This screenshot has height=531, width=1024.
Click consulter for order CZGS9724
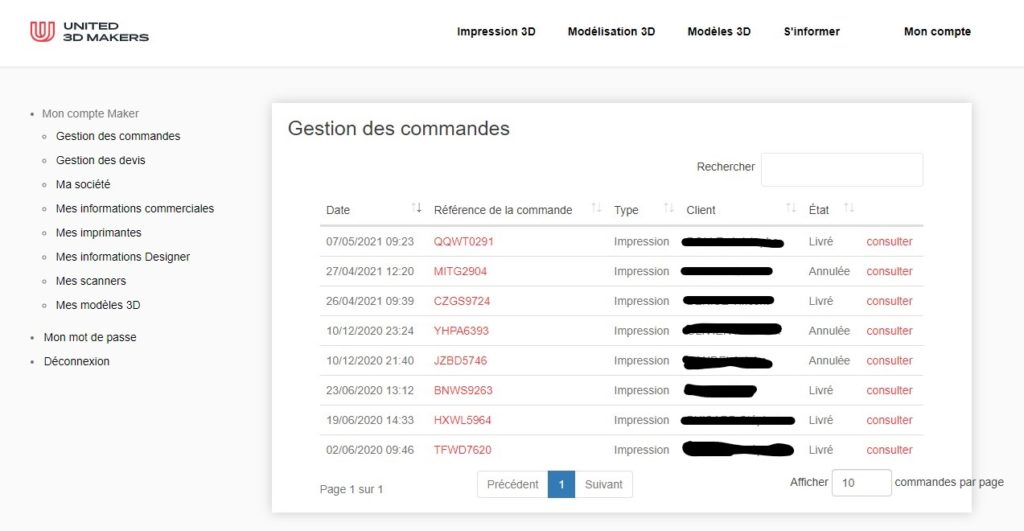(x=889, y=301)
